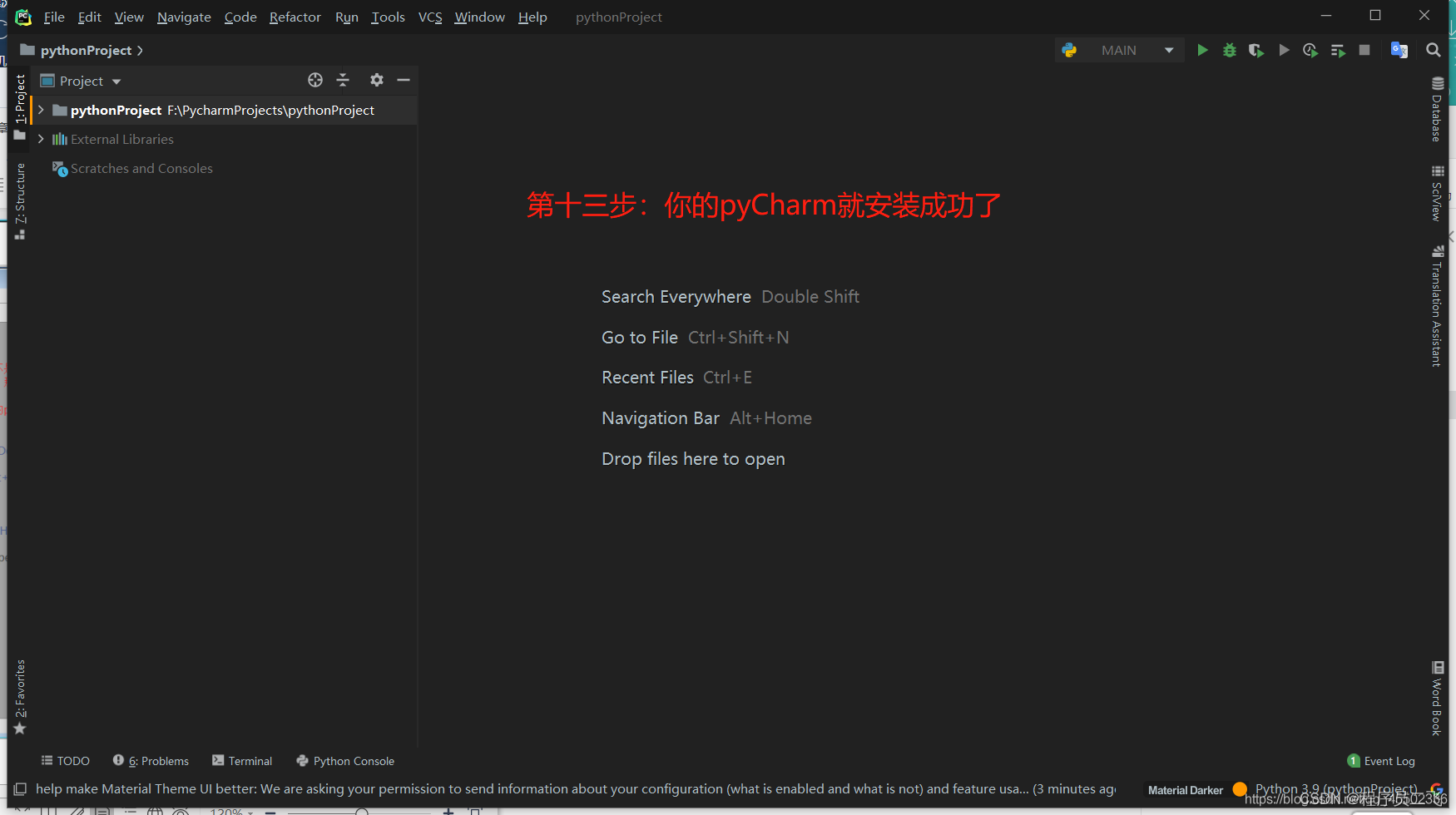Image resolution: width=1456 pixels, height=815 pixels.
Task: Click the pythonProject breadcrumb chevron
Action: coord(140,51)
